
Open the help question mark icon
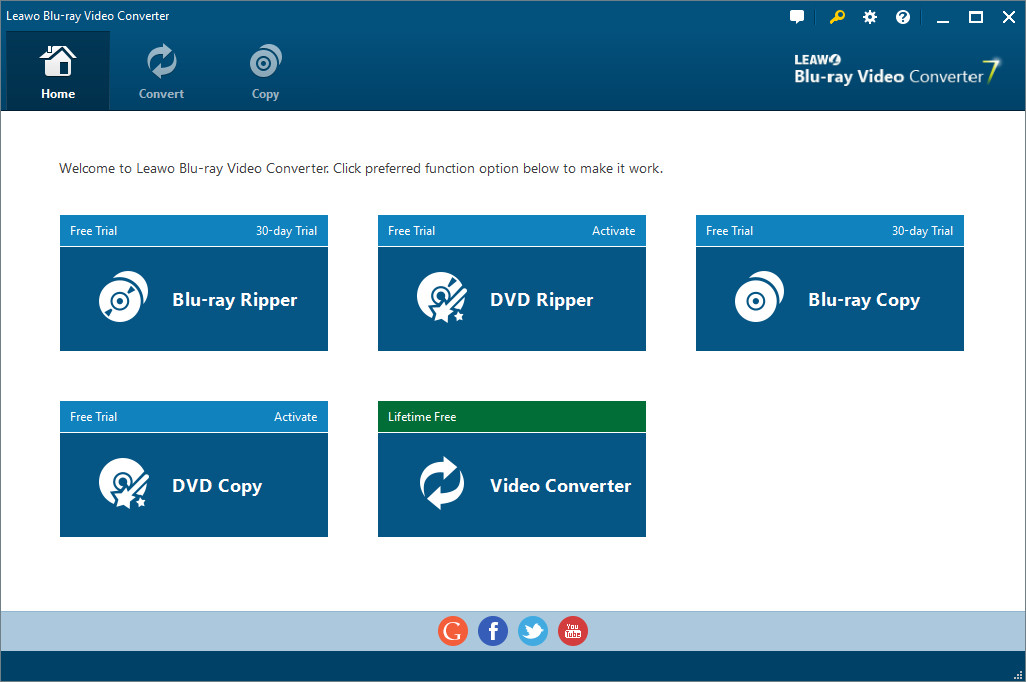click(x=902, y=16)
